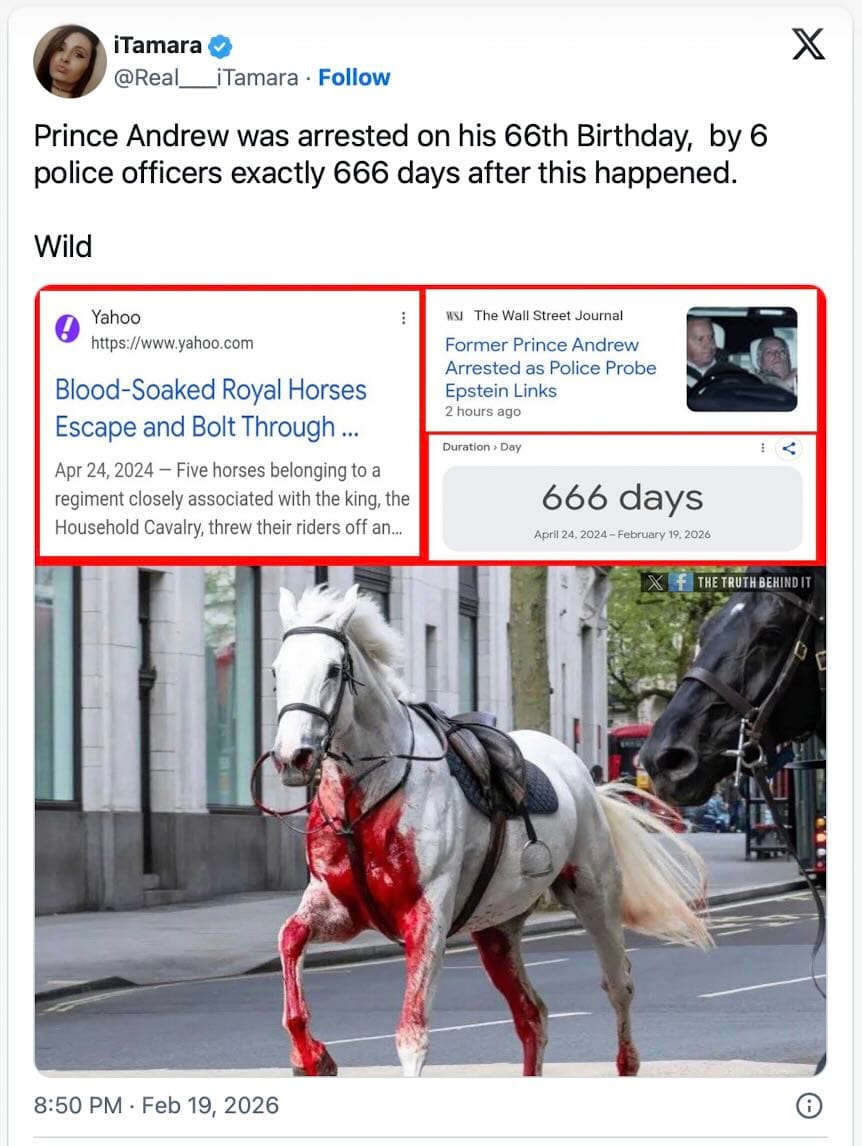This screenshot has height=1146, width=862.
Task: Click Facebook icon in image watermark
Action: pos(680,583)
